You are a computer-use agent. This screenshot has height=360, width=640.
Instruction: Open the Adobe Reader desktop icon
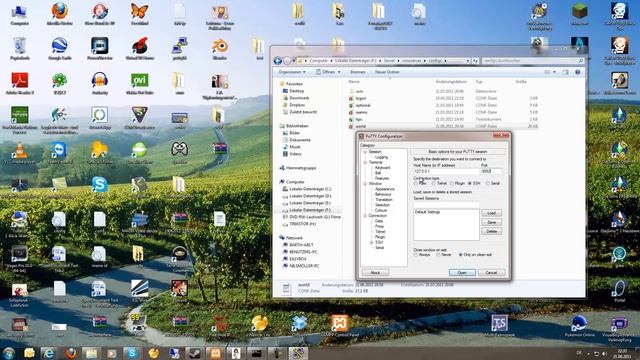click(x=20, y=83)
